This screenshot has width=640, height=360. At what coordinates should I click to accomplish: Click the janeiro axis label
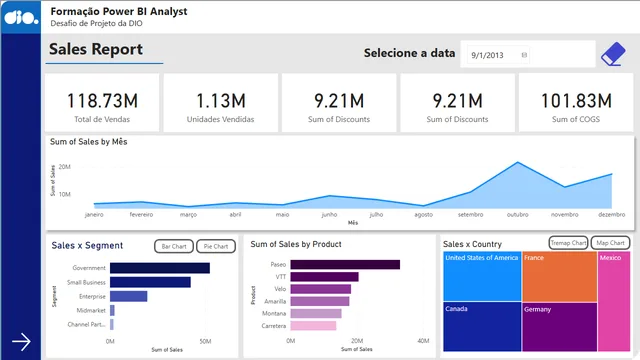tap(94, 214)
